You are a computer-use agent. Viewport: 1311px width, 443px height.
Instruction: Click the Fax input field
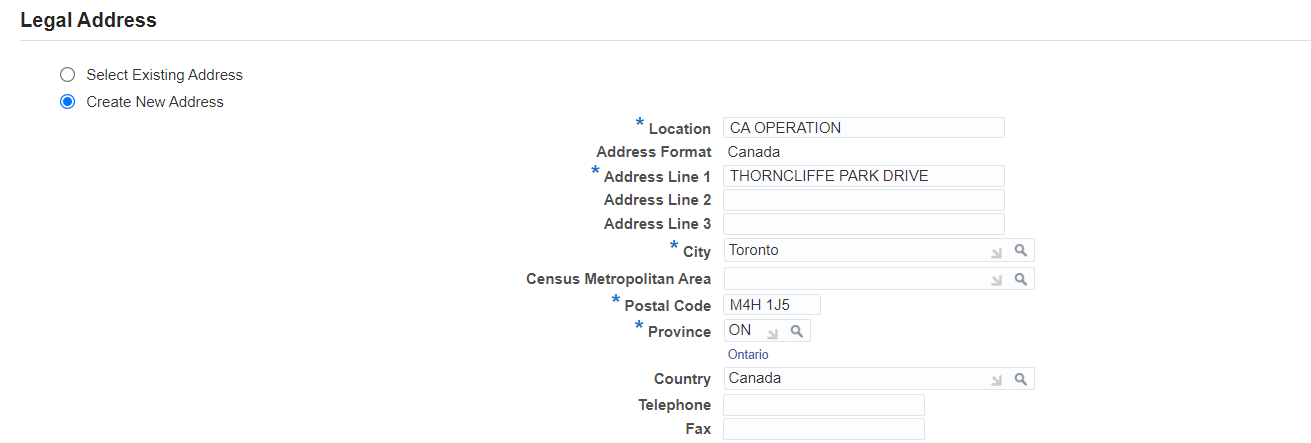[824, 429]
